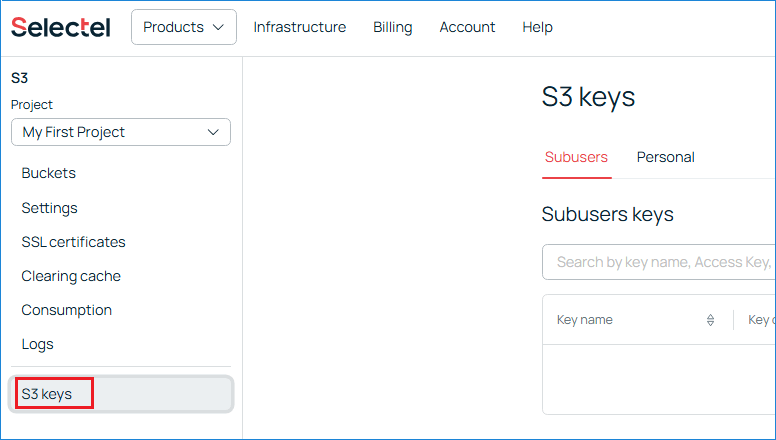Click the search by key name field
Screen dimensions: 776x440
(x=660, y=262)
